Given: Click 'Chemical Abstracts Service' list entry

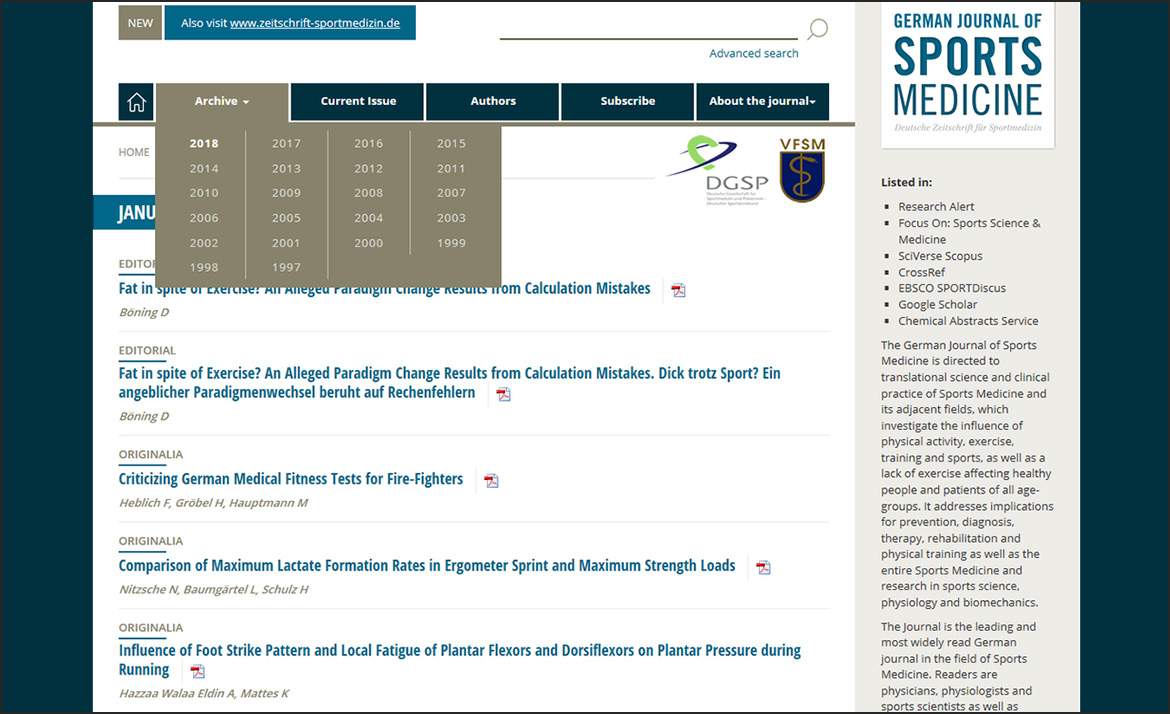Looking at the screenshot, I should [x=968, y=321].
